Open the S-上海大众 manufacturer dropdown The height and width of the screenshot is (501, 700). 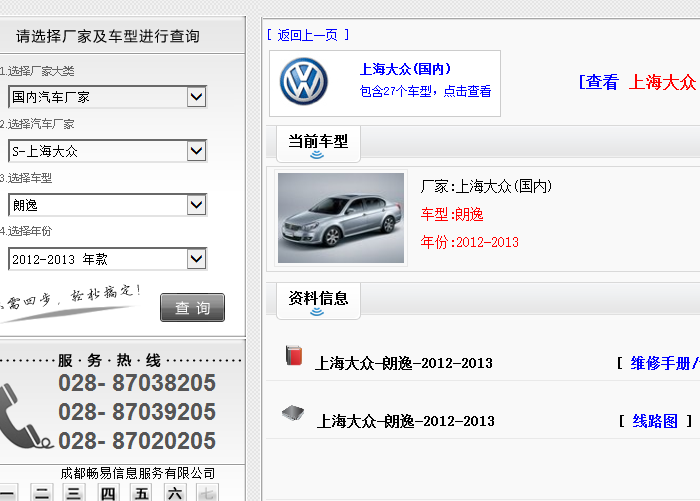coord(107,151)
